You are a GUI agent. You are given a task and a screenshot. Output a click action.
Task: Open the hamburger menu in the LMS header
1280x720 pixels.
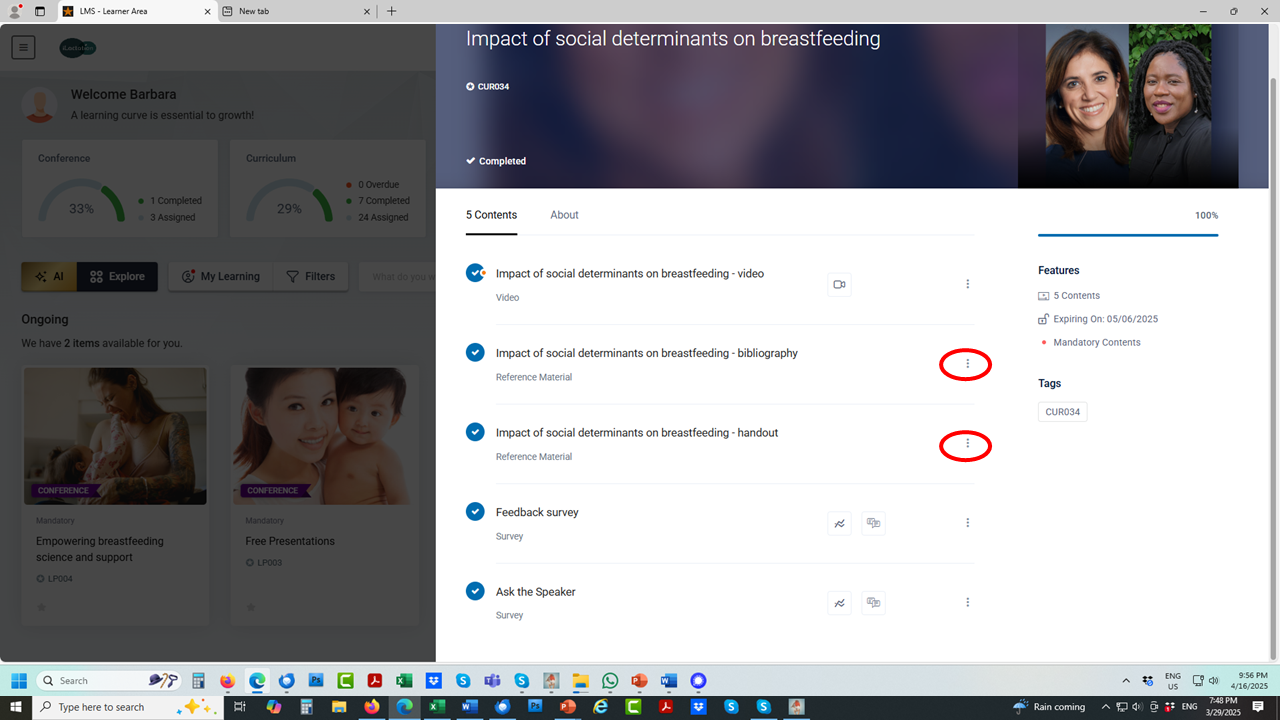[x=23, y=47]
